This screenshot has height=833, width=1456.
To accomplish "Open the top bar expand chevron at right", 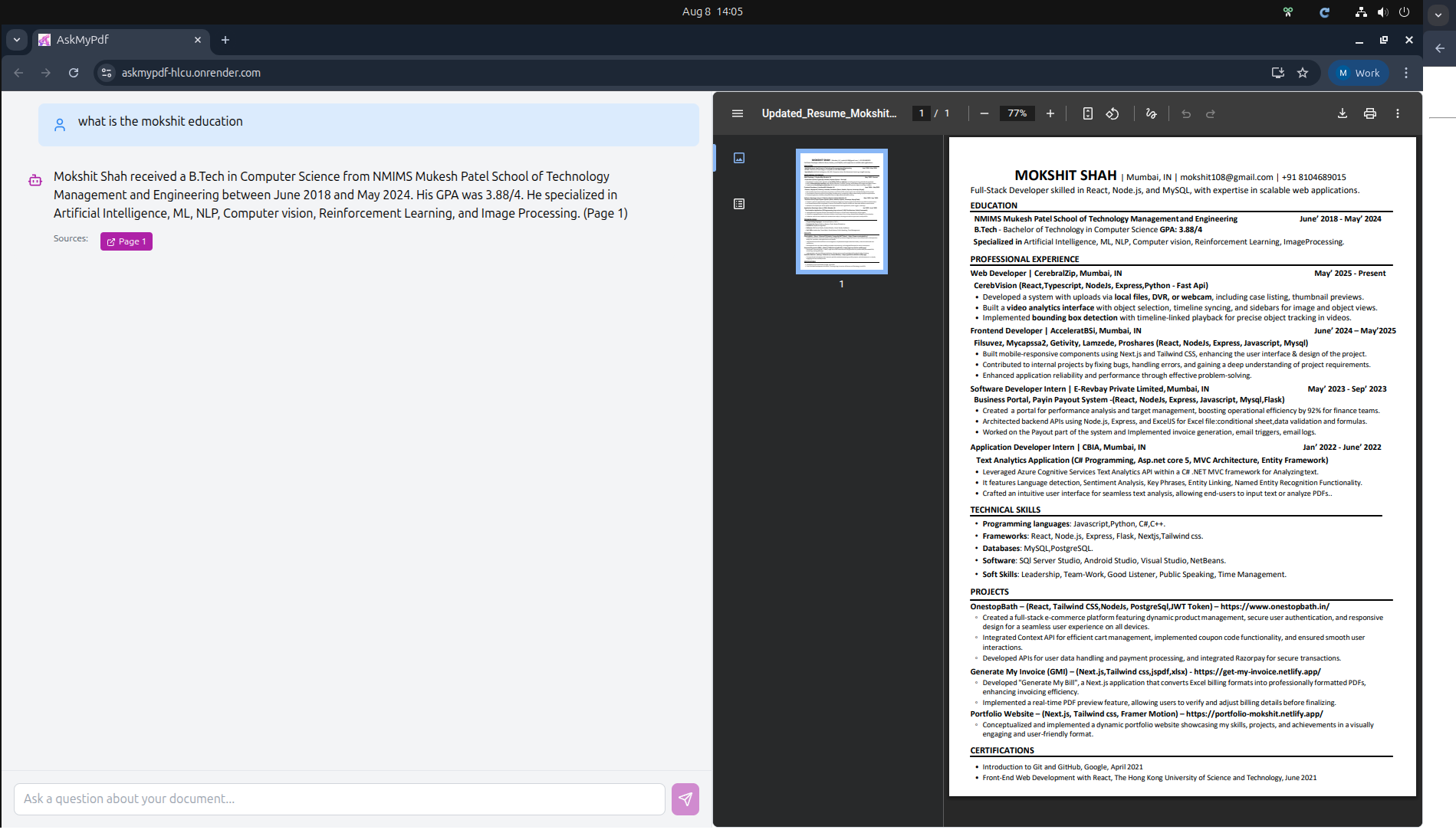I will pyautogui.click(x=1438, y=14).
